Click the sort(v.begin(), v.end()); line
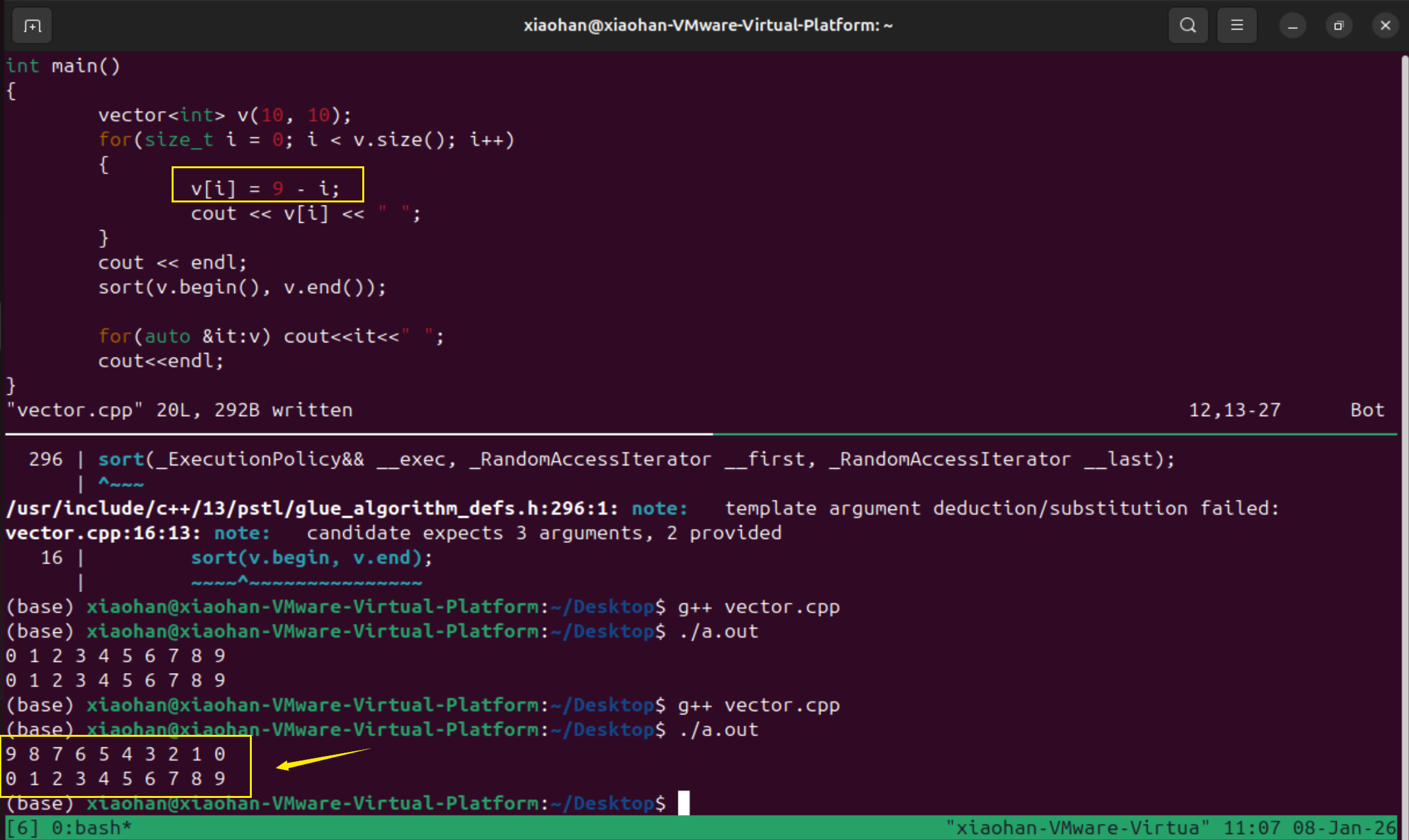This screenshot has width=1409, height=840. tap(242, 287)
